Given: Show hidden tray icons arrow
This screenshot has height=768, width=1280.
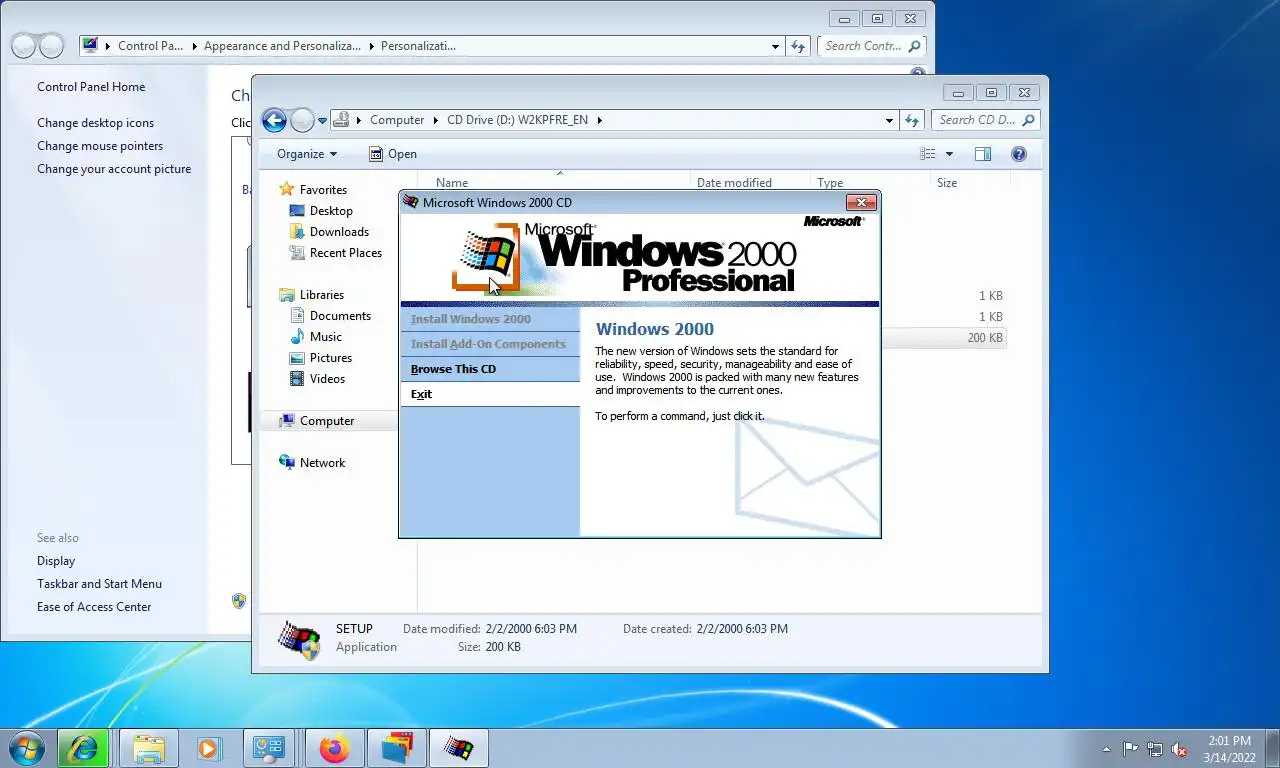Looking at the screenshot, I should (x=1106, y=749).
